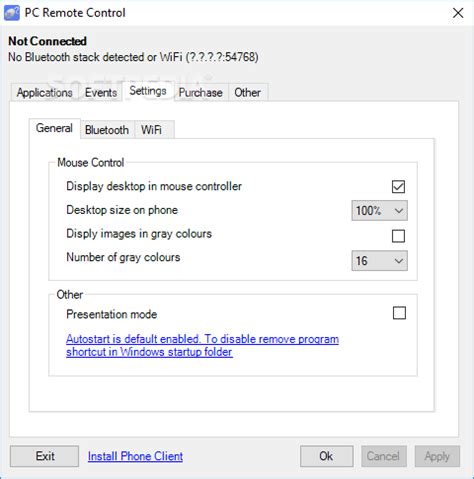
Task: Expand the Number of gray colours dropdown
Action: [379, 260]
